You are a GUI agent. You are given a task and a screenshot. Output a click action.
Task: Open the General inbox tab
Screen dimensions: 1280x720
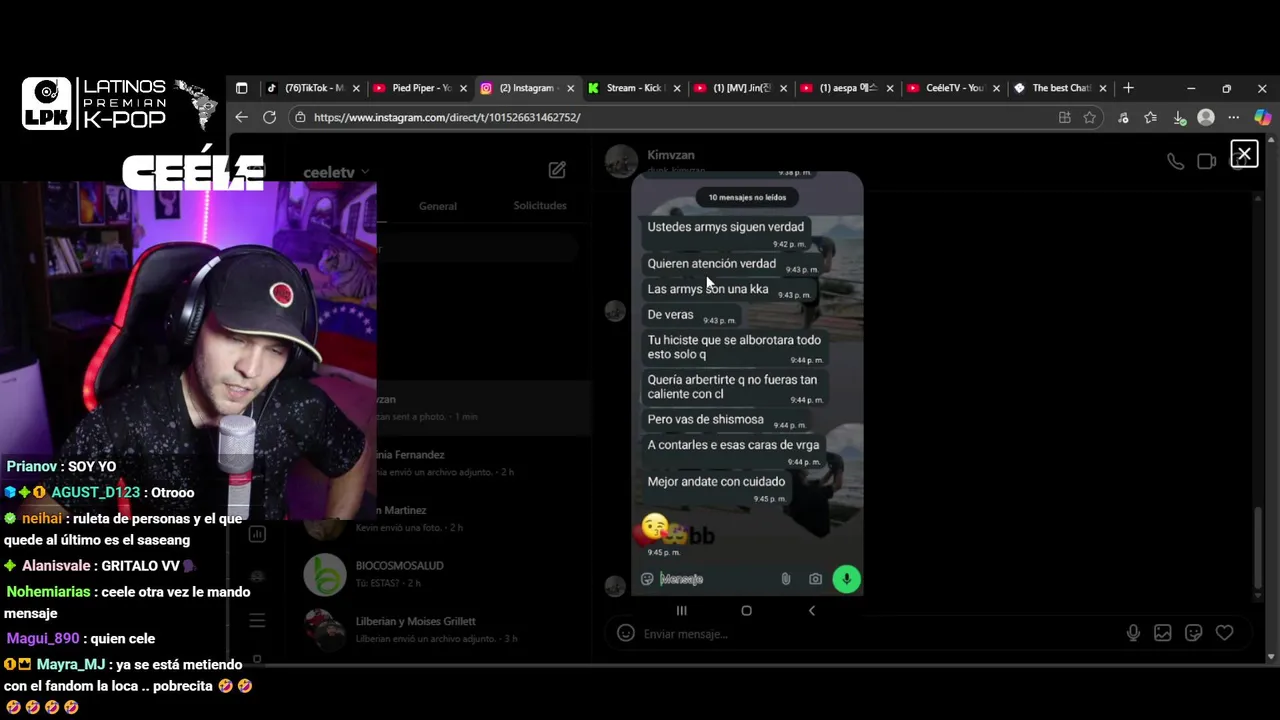click(437, 206)
